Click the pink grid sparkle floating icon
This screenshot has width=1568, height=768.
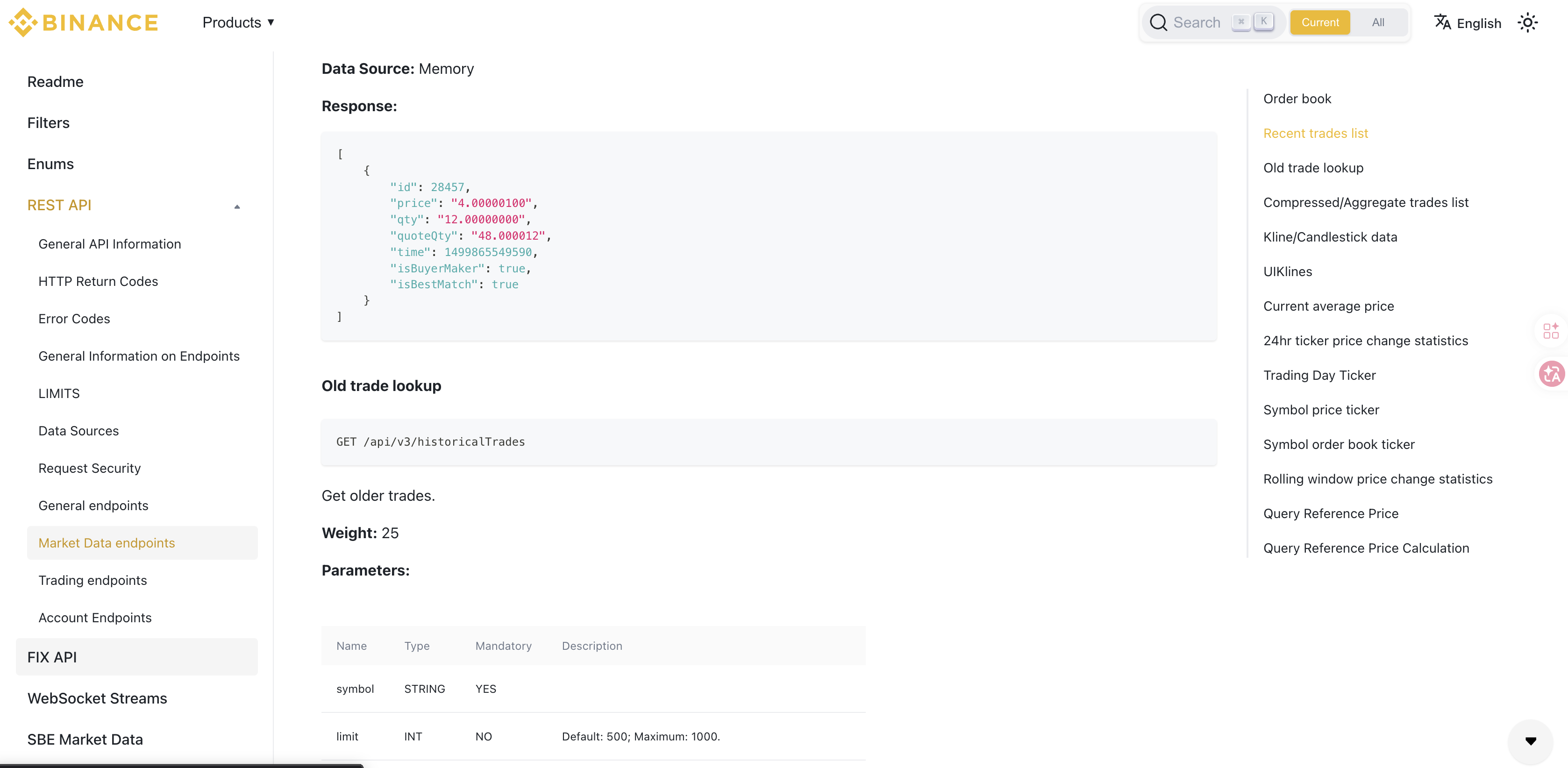click(x=1550, y=330)
